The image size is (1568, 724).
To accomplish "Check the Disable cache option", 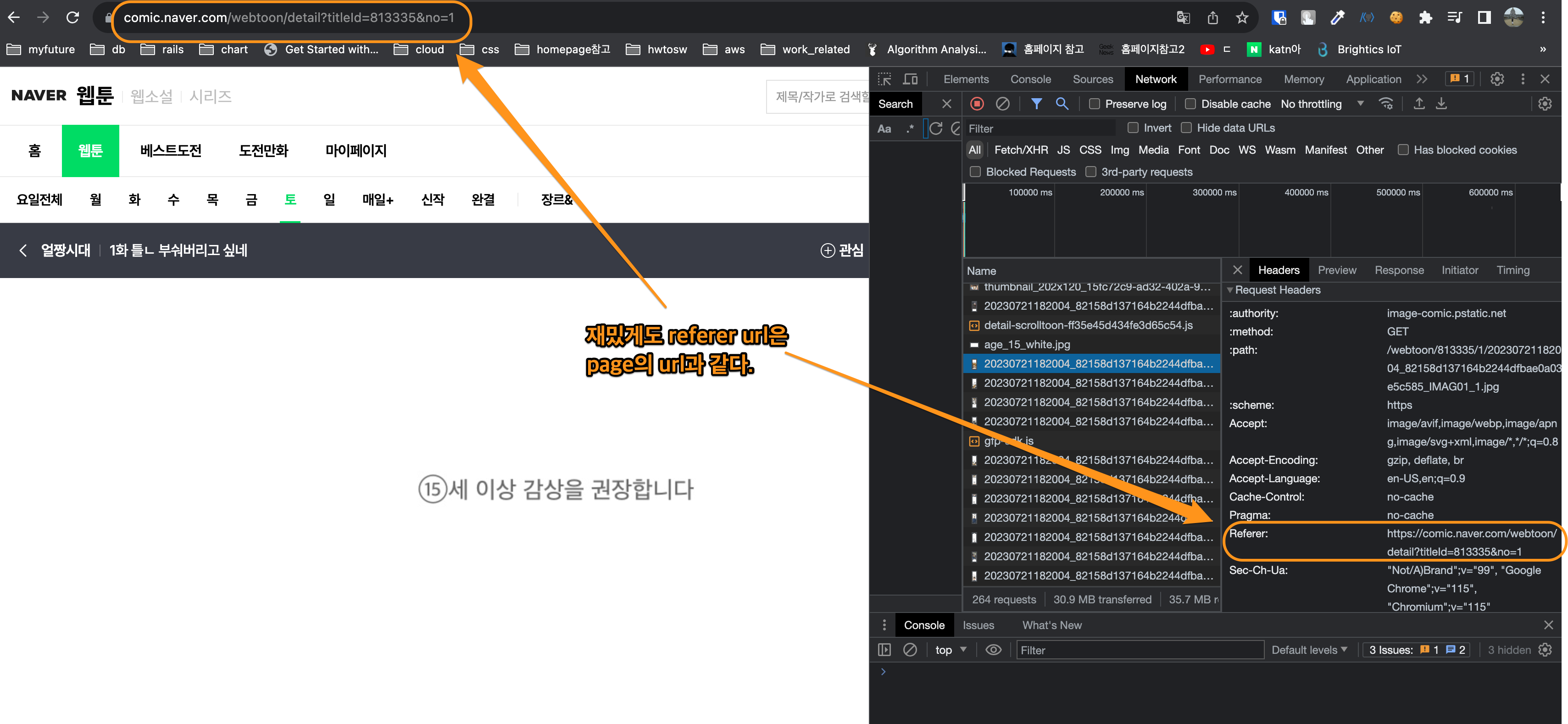I will pyautogui.click(x=1190, y=104).
